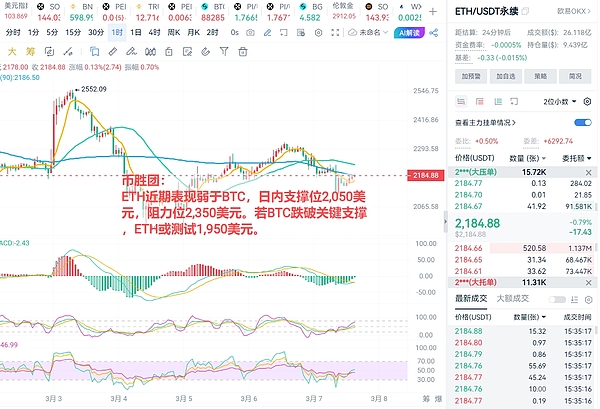Screen dimensions: 600x409
Task: Click the 加自选 button
Action: pyautogui.click(x=508, y=74)
